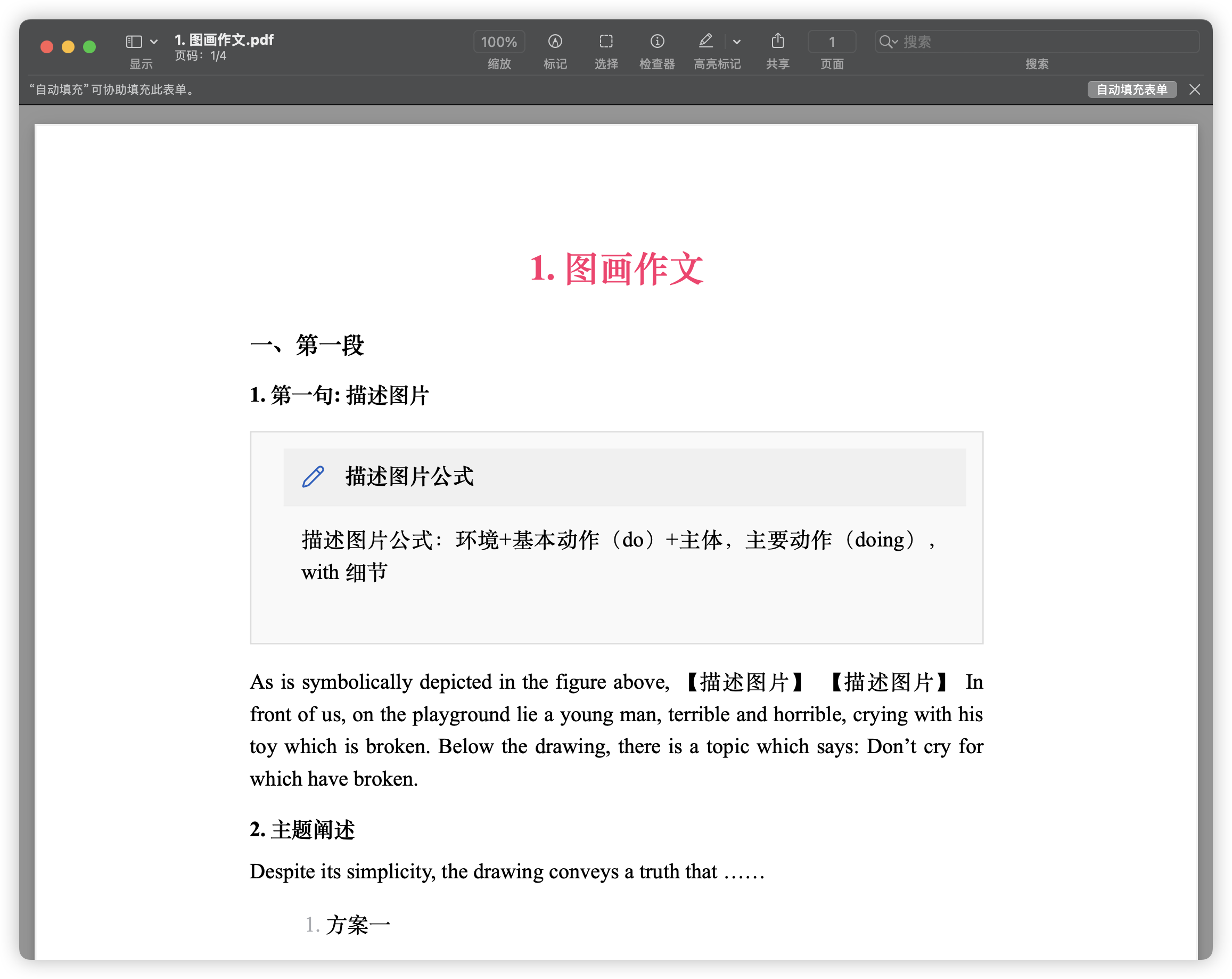Toggle the highlight marker pen tool
This screenshot has width=1232, height=979.
pos(706,41)
